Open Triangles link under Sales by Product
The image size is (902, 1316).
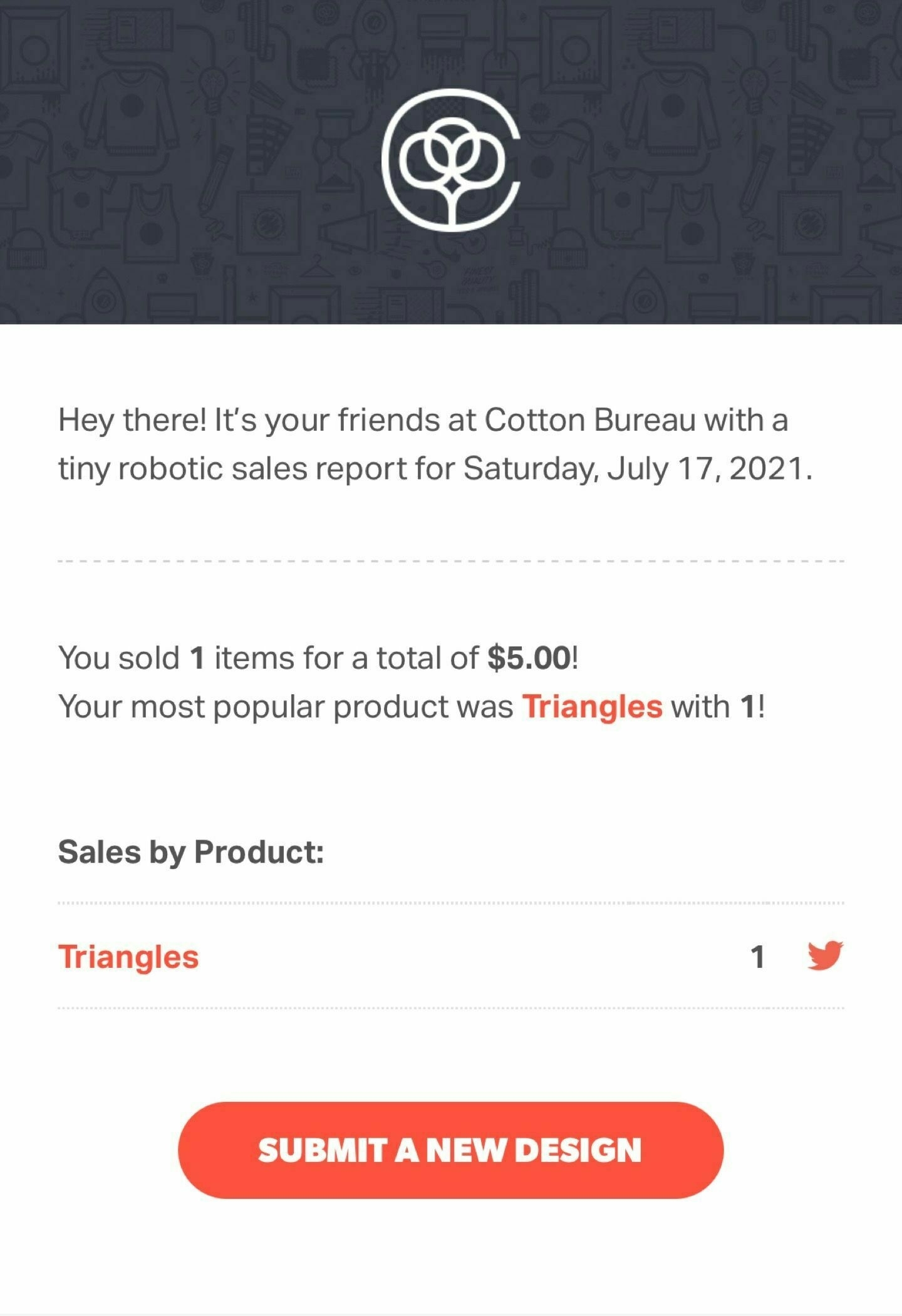pos(128,957)
